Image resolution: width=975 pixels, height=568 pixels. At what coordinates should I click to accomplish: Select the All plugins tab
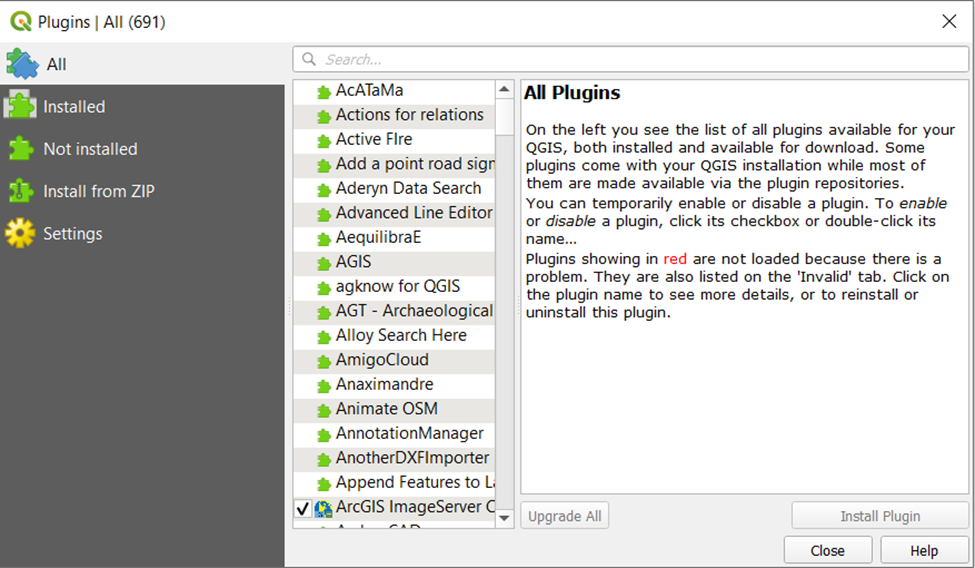(142, 64)
